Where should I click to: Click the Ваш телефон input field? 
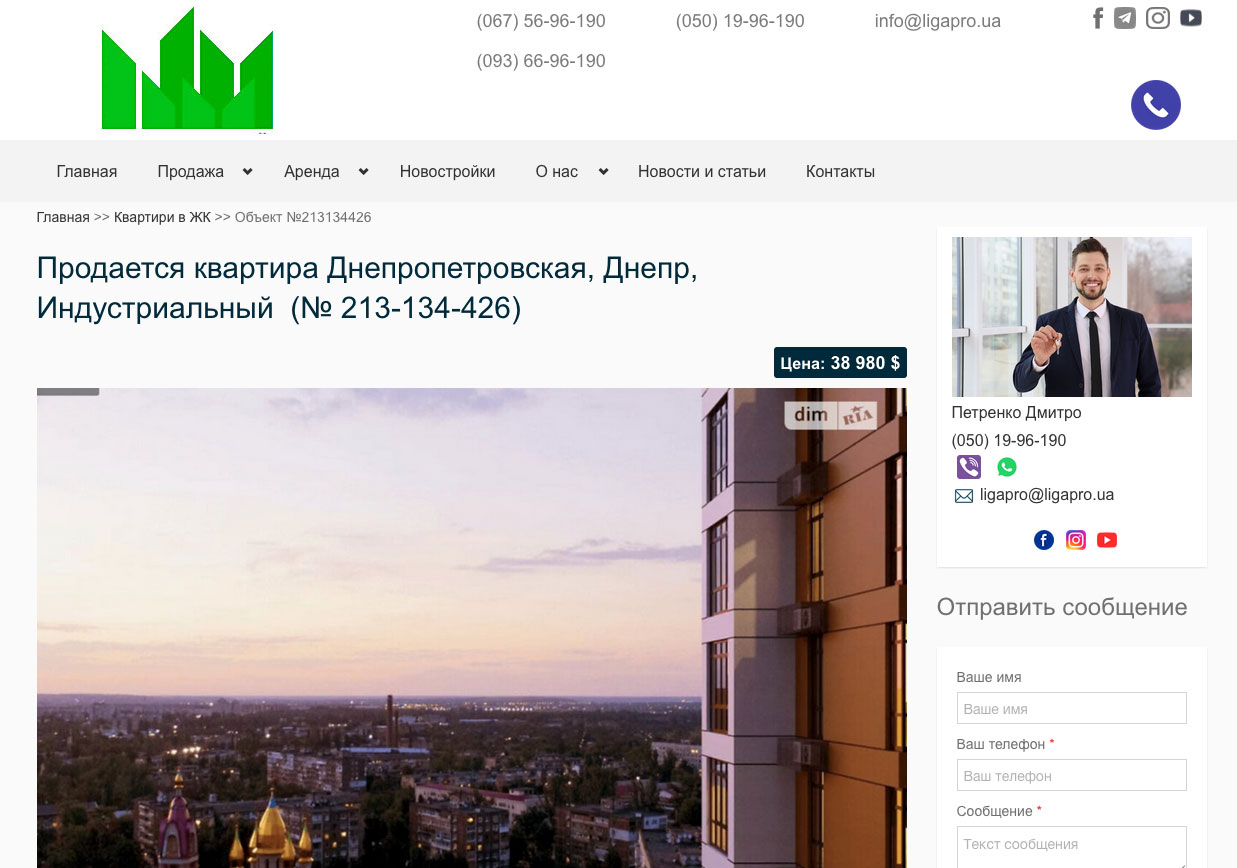point(1072,775)
